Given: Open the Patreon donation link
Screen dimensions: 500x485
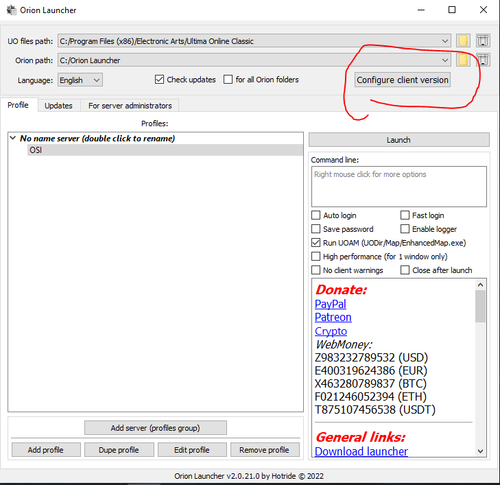Looking at the screenshot, I should (333, 317).
